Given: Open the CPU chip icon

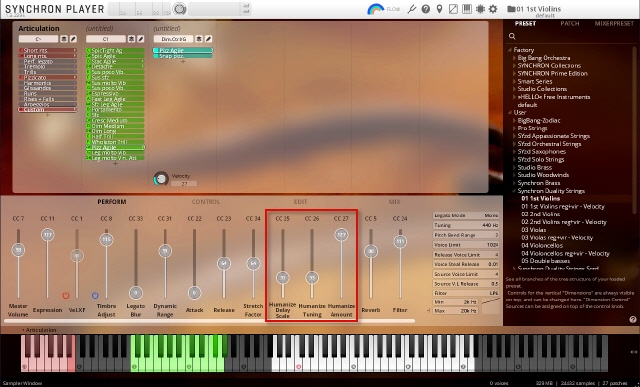Looking at the screenshot, I should click(480, 9).
